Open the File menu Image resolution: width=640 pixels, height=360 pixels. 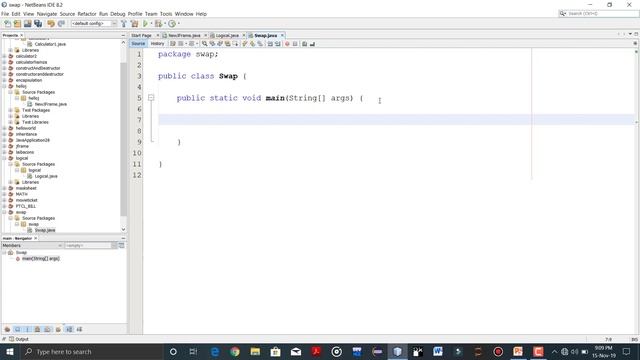coord(5,14)
